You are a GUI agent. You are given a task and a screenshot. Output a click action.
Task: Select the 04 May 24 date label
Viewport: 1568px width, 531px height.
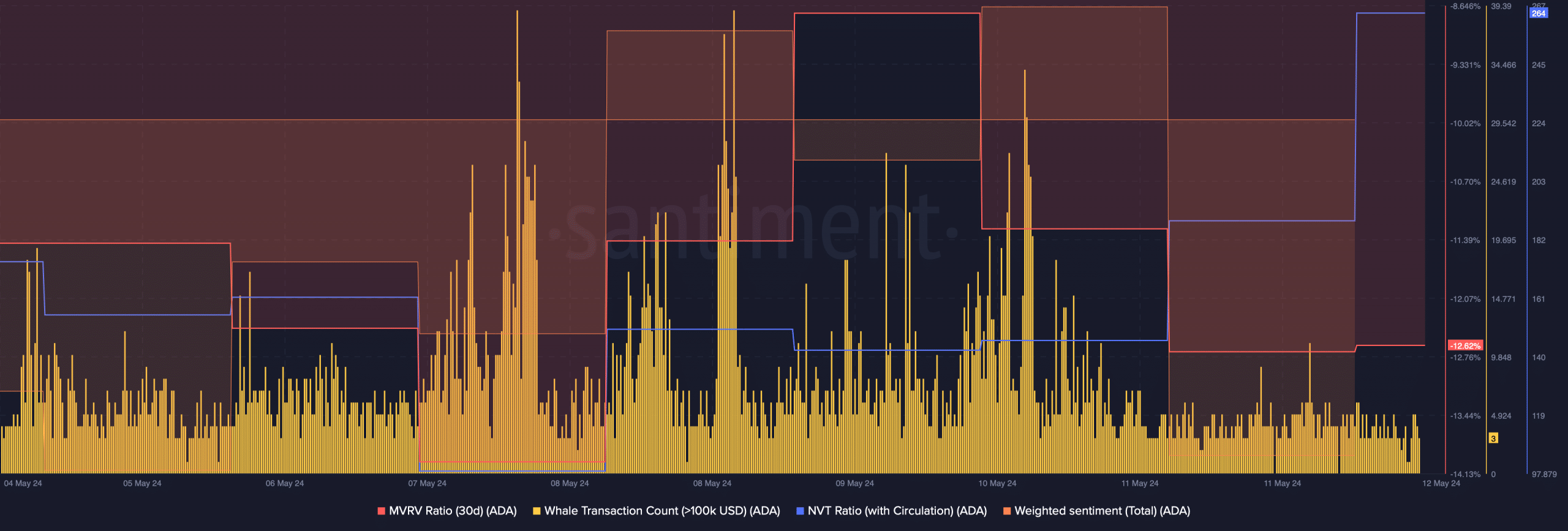point(23,483)
